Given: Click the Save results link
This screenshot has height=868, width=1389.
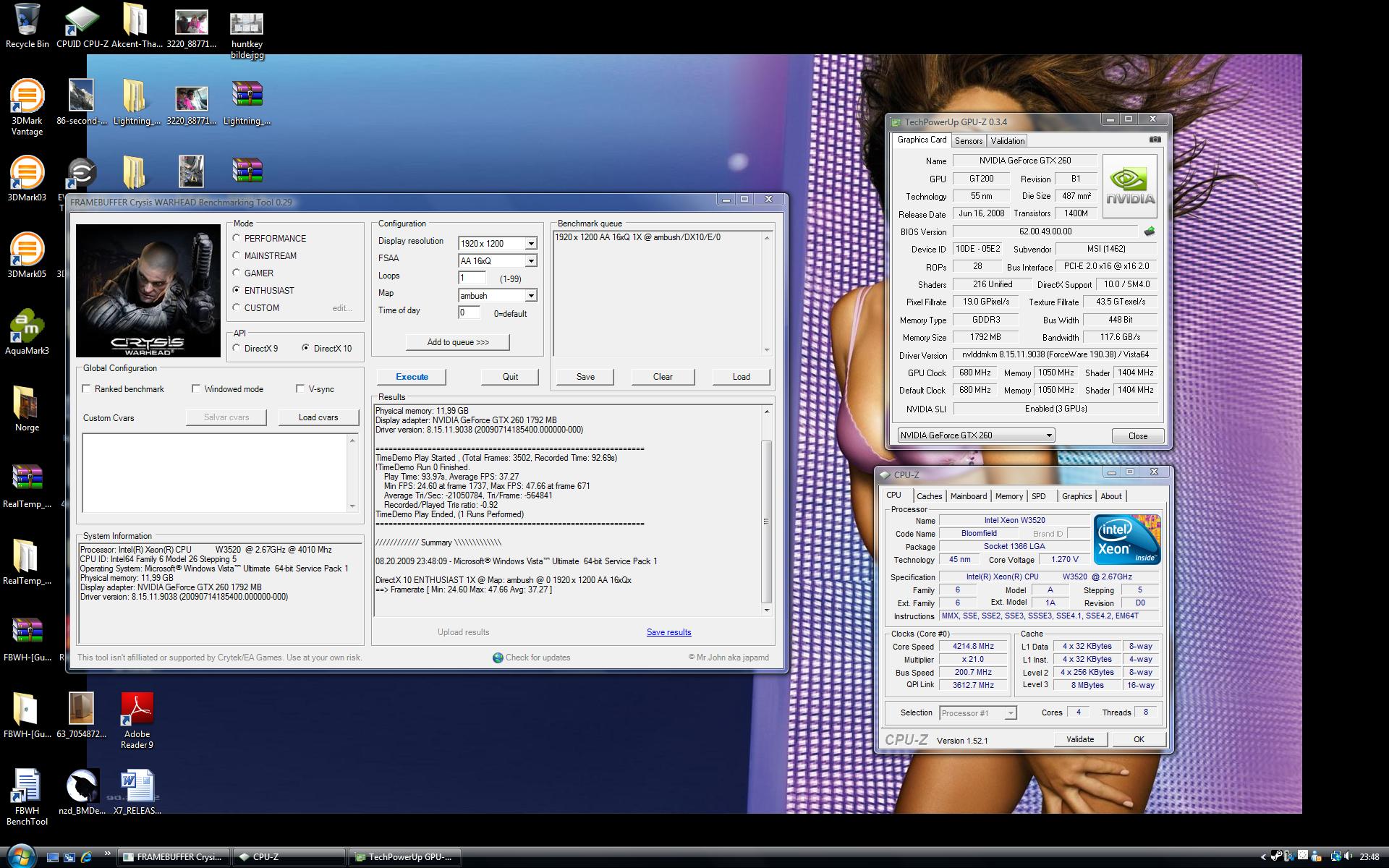Looking at the screenshot, I should click(668, 632).
